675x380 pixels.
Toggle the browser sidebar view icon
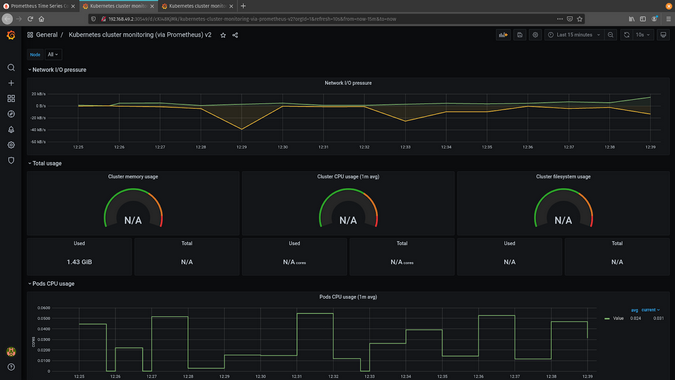pyautogui.click(x=643, y=19)
